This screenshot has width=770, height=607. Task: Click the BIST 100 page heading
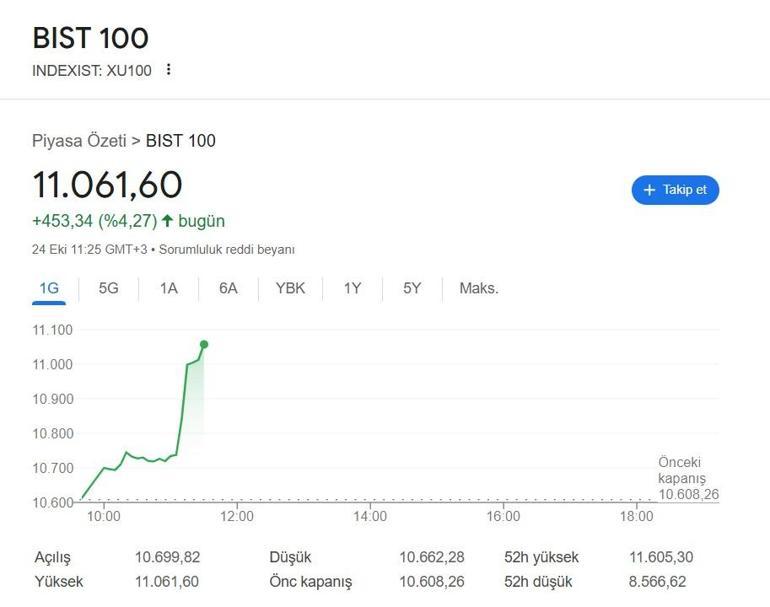90,38
